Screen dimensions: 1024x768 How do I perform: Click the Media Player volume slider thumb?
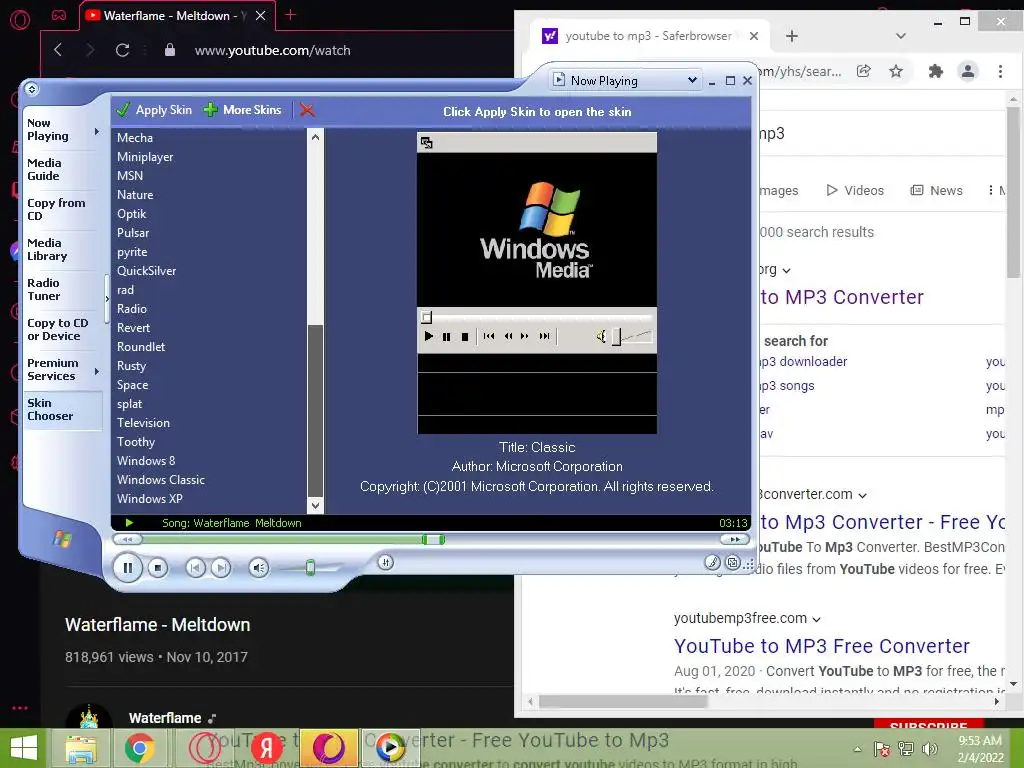pos(311,568)
